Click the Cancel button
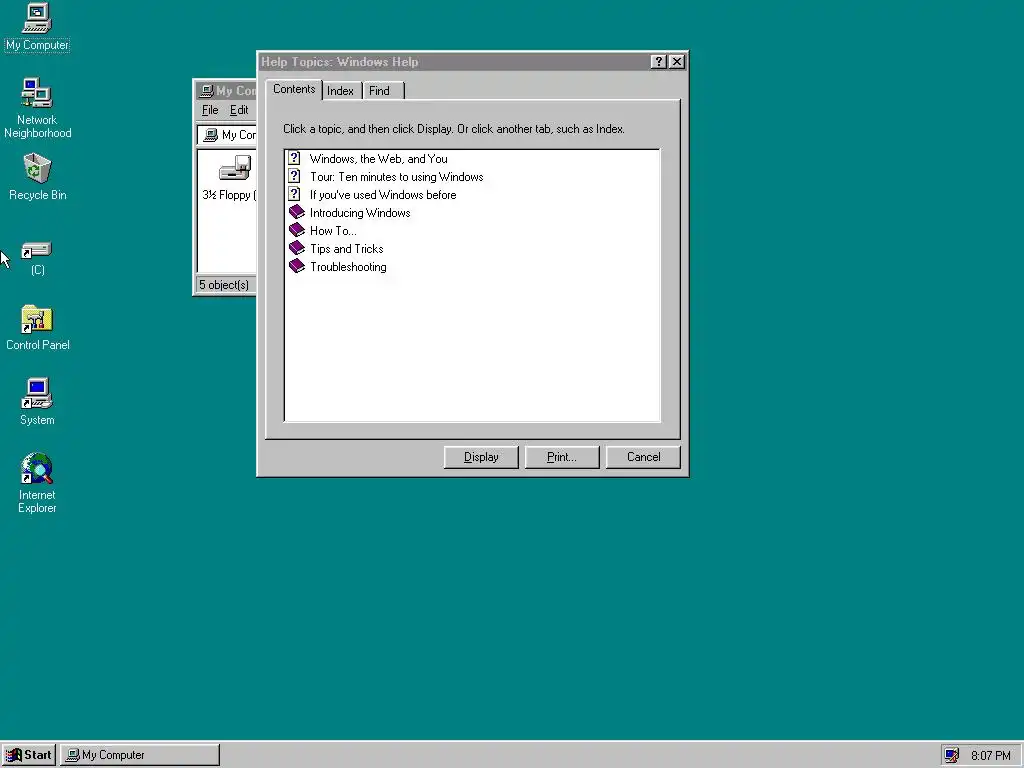The width and height of the screenshot is (1024, 768). click(643, 457)
